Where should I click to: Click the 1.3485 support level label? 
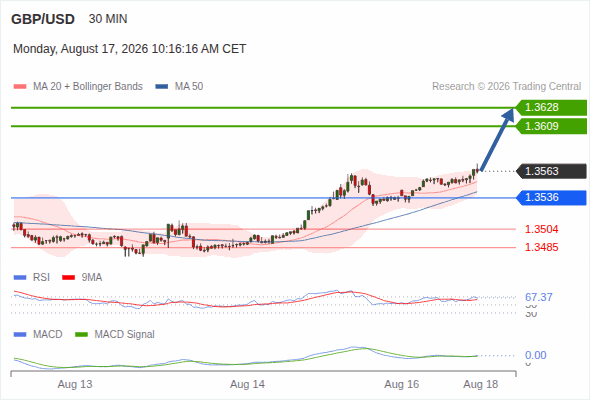pyautogui.click(x=541, y=248)
